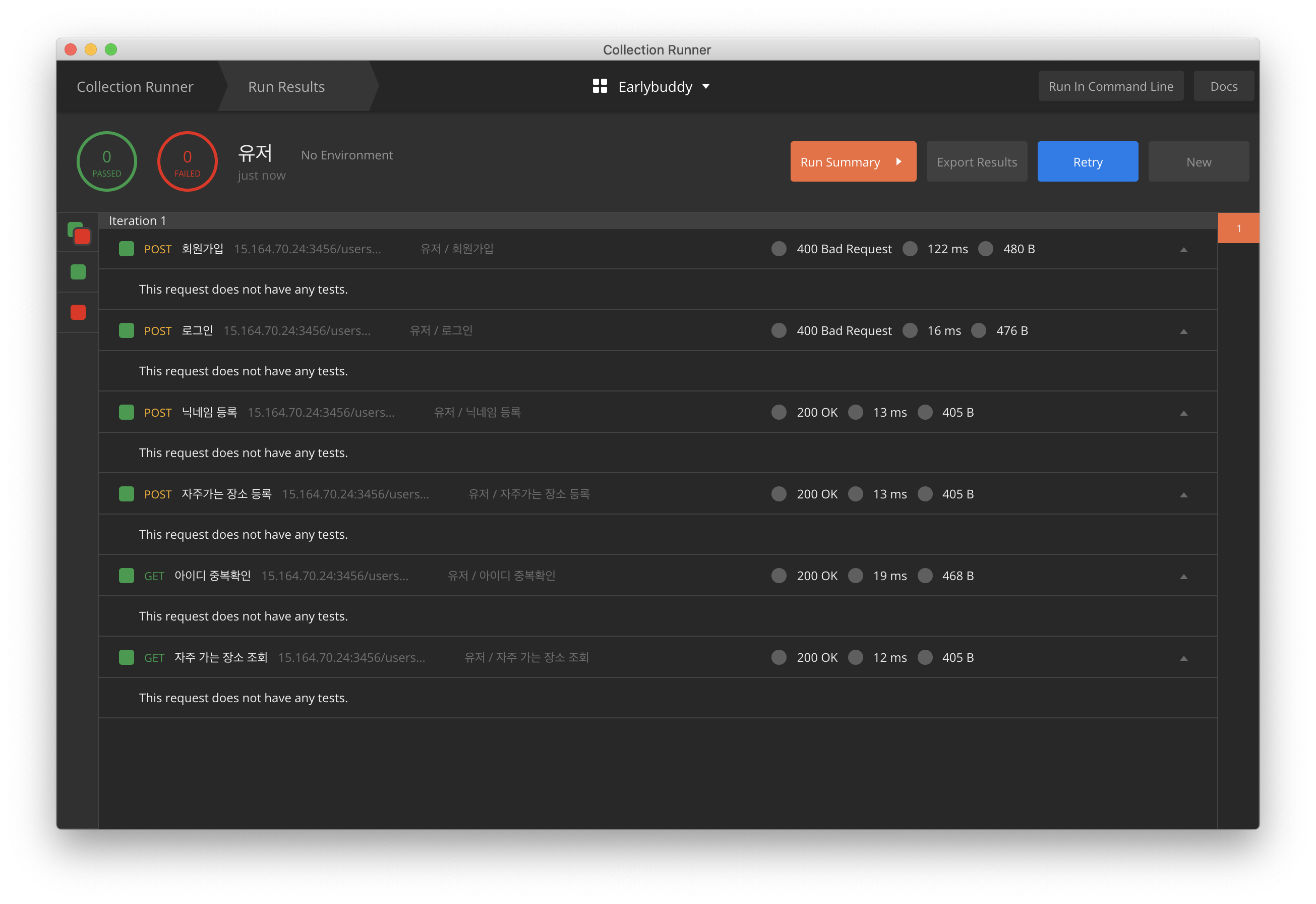Click the circle beside 122 ms response time
The image size is (1316, 904).
pos(910,249)
